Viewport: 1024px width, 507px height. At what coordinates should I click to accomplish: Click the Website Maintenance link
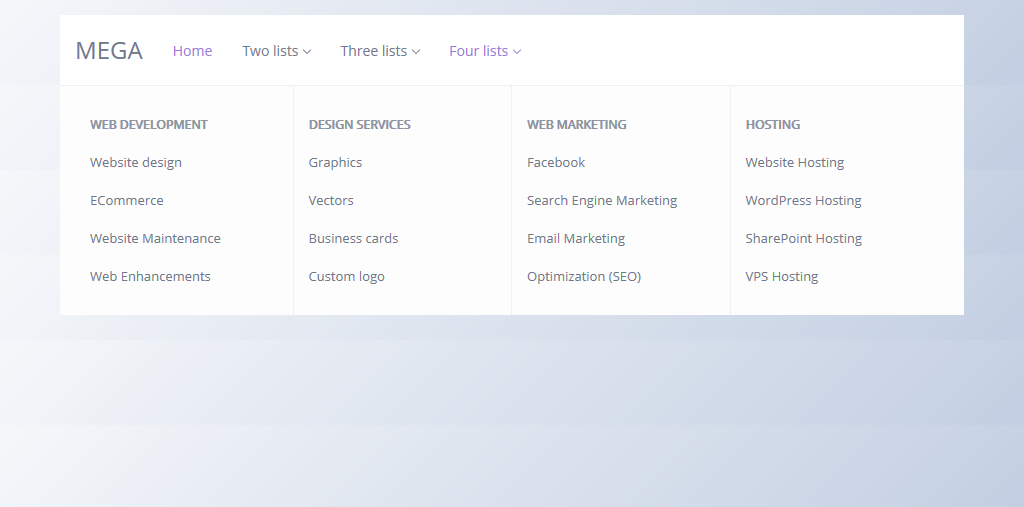pyautogui.click(x=155, y=238)
